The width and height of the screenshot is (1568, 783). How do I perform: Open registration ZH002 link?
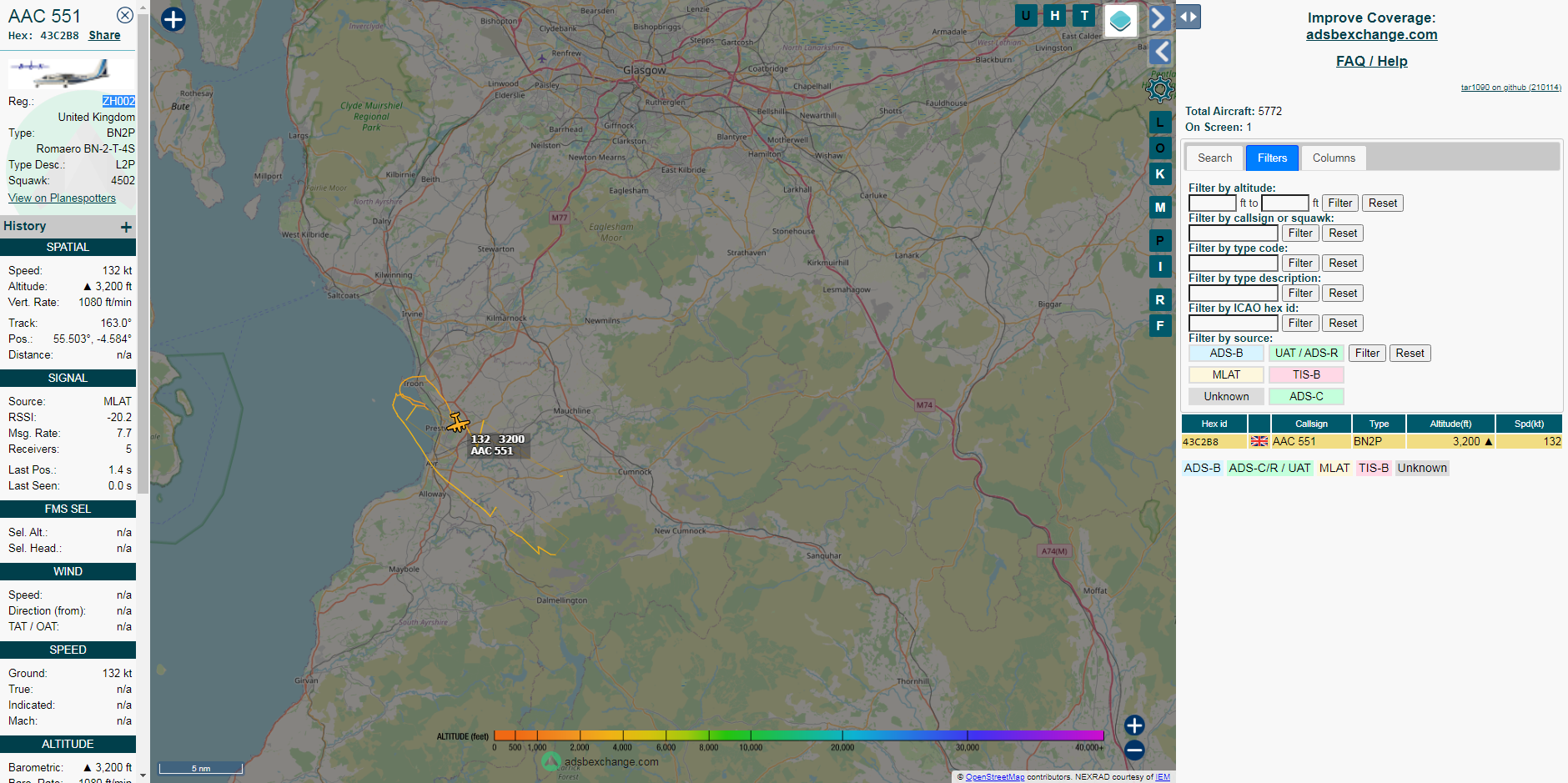tap(118, 101)
